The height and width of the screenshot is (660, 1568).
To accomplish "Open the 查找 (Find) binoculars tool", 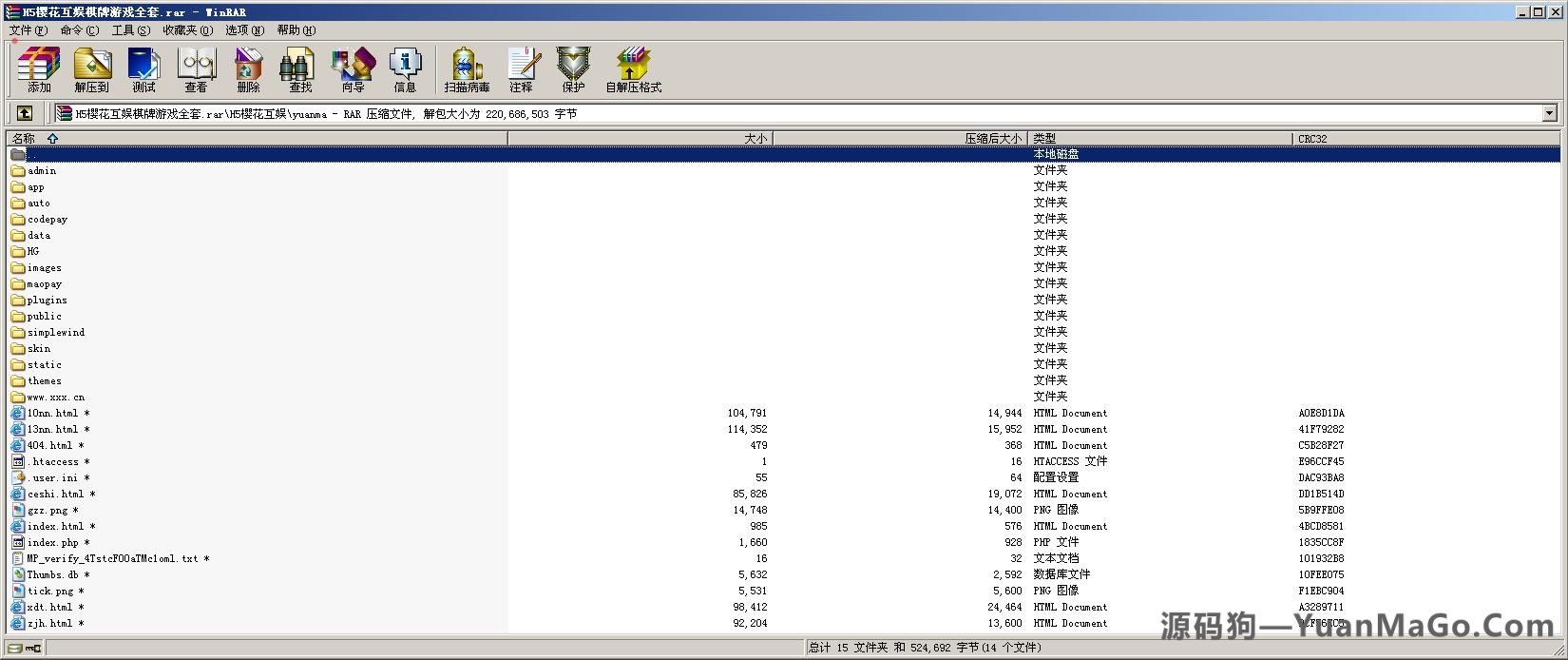I will [300, 69].
